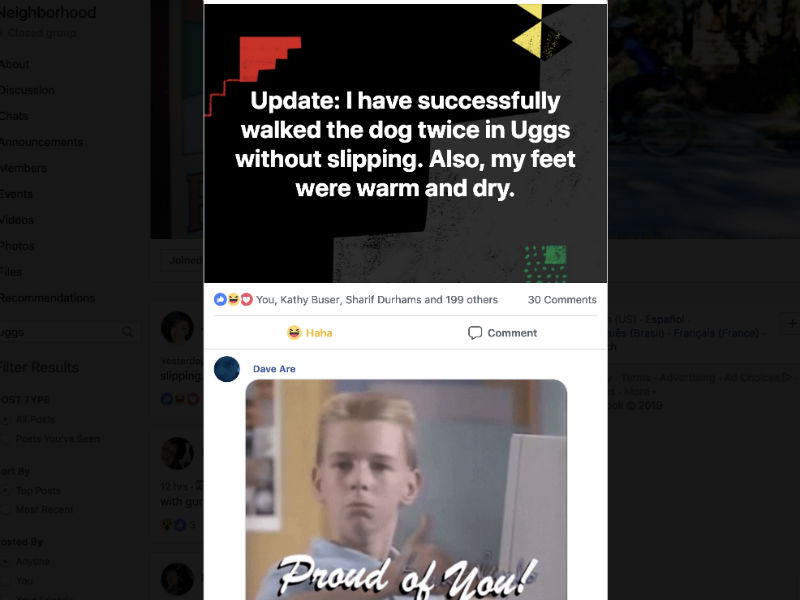Open Dave Are's profile picture
This screenshot has width=800, height=600.
point(227,369)
